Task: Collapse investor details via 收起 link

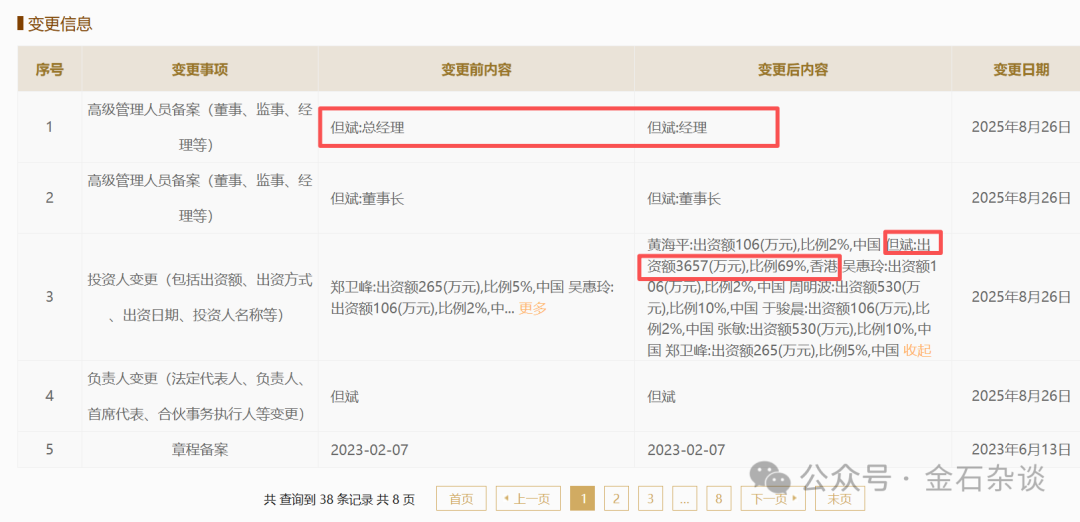Action: [916, 350]
